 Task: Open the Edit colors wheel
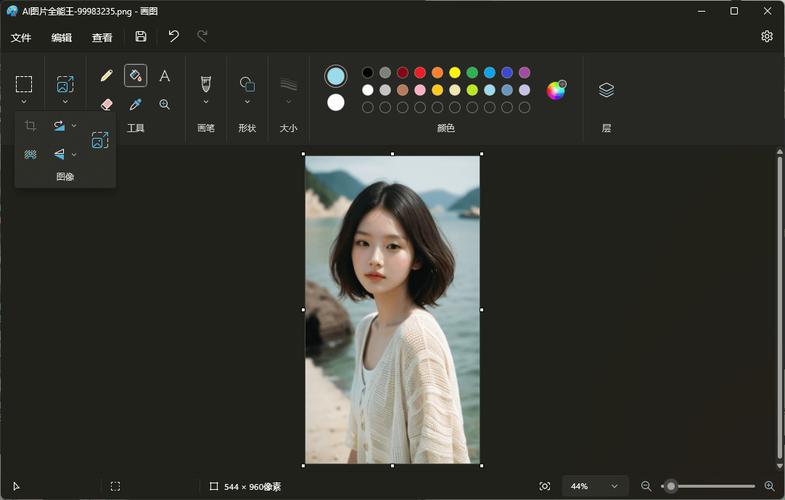tap(556, 90)
